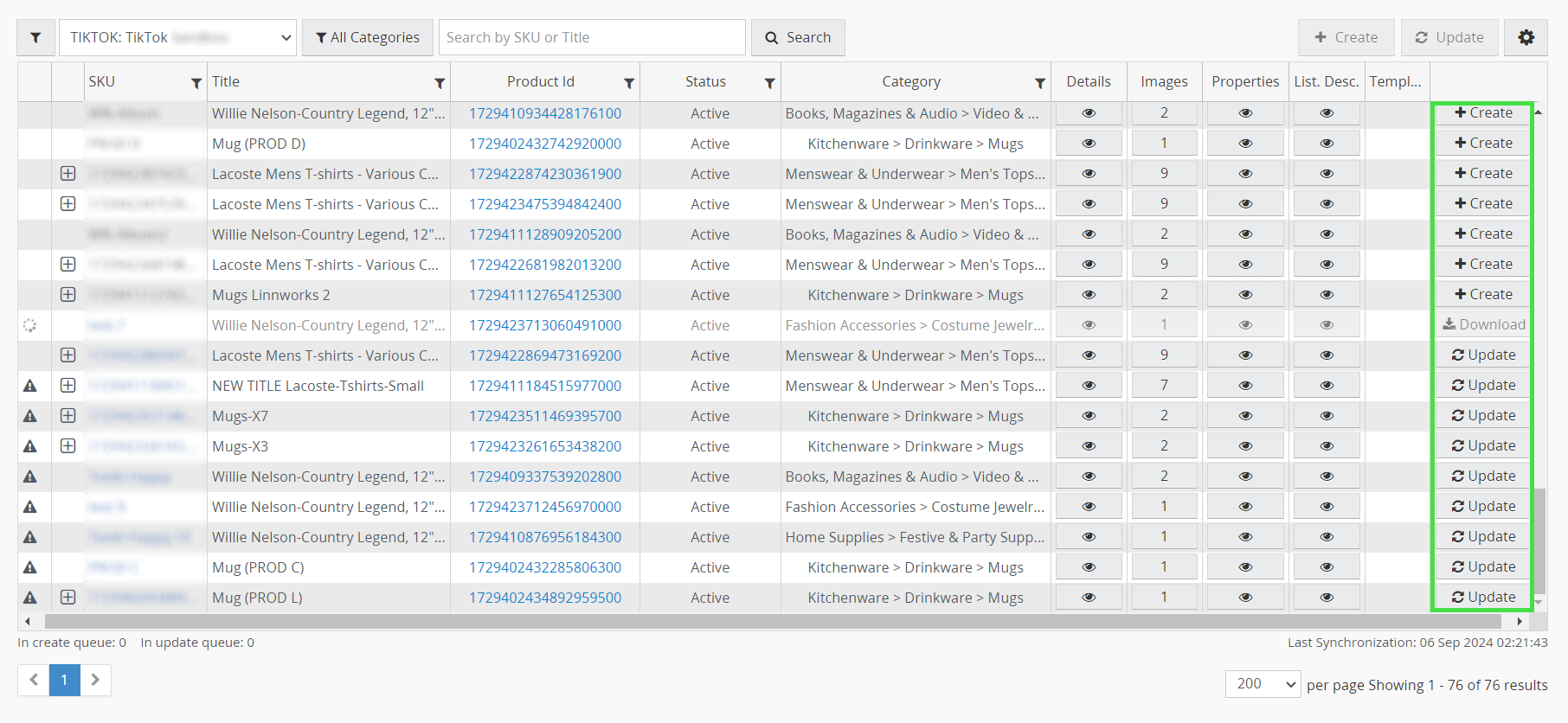Filter by Product Id column
Image resolution: width=1568 pixels, height=723 pixels.
(x=629, y=83)
